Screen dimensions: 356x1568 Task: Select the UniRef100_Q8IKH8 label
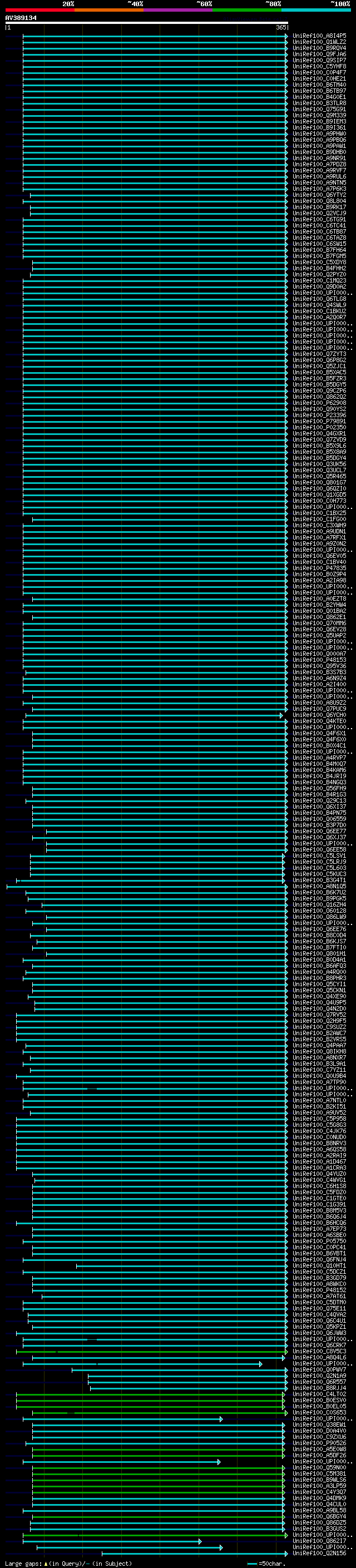319,1051
